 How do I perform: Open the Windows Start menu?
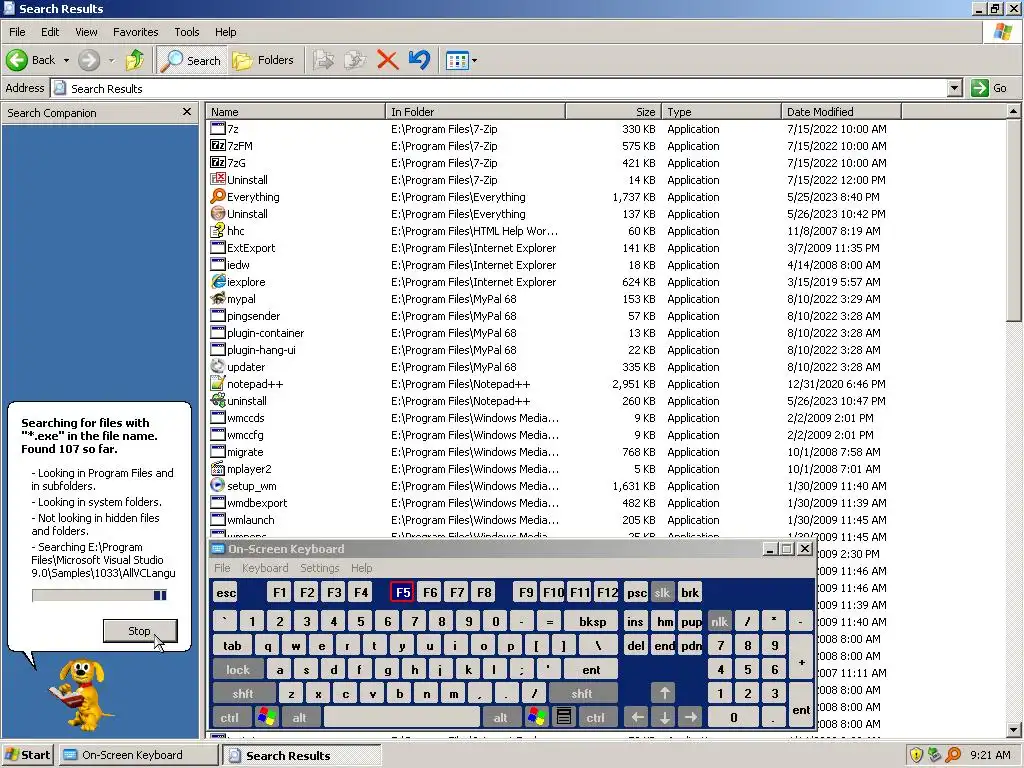(27, 755)
